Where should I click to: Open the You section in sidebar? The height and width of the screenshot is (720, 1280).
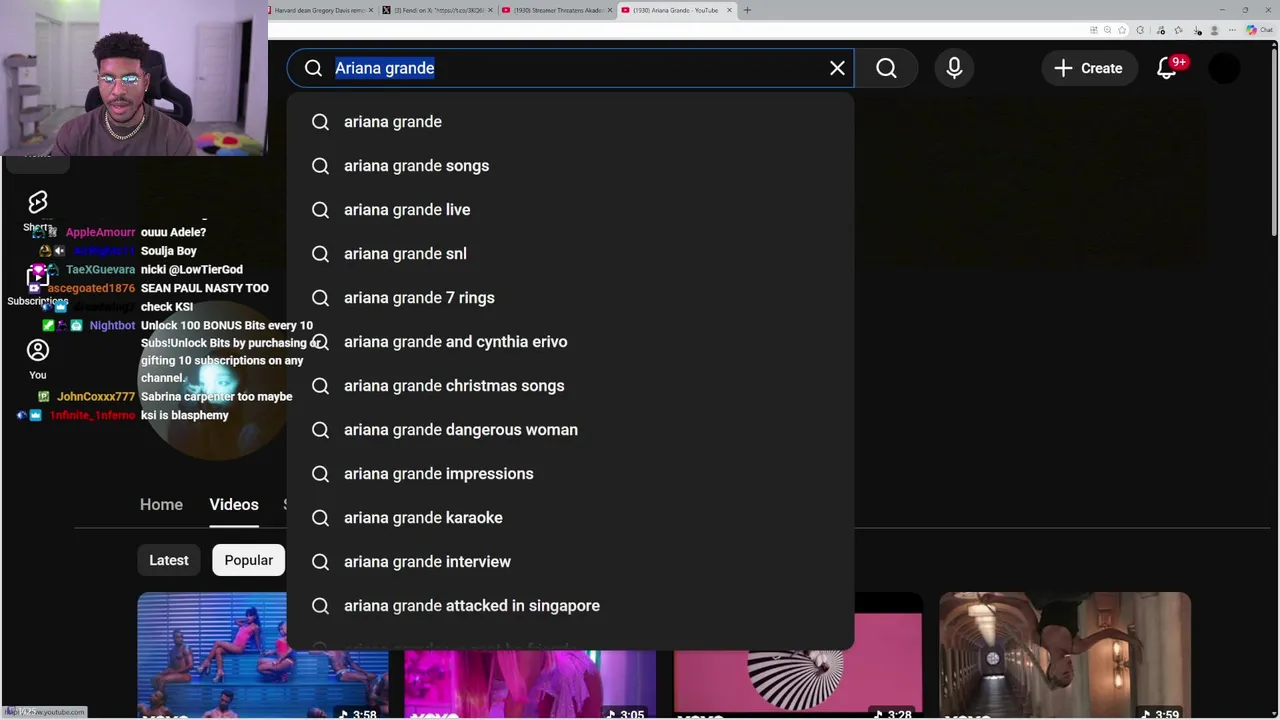point(38,359)
